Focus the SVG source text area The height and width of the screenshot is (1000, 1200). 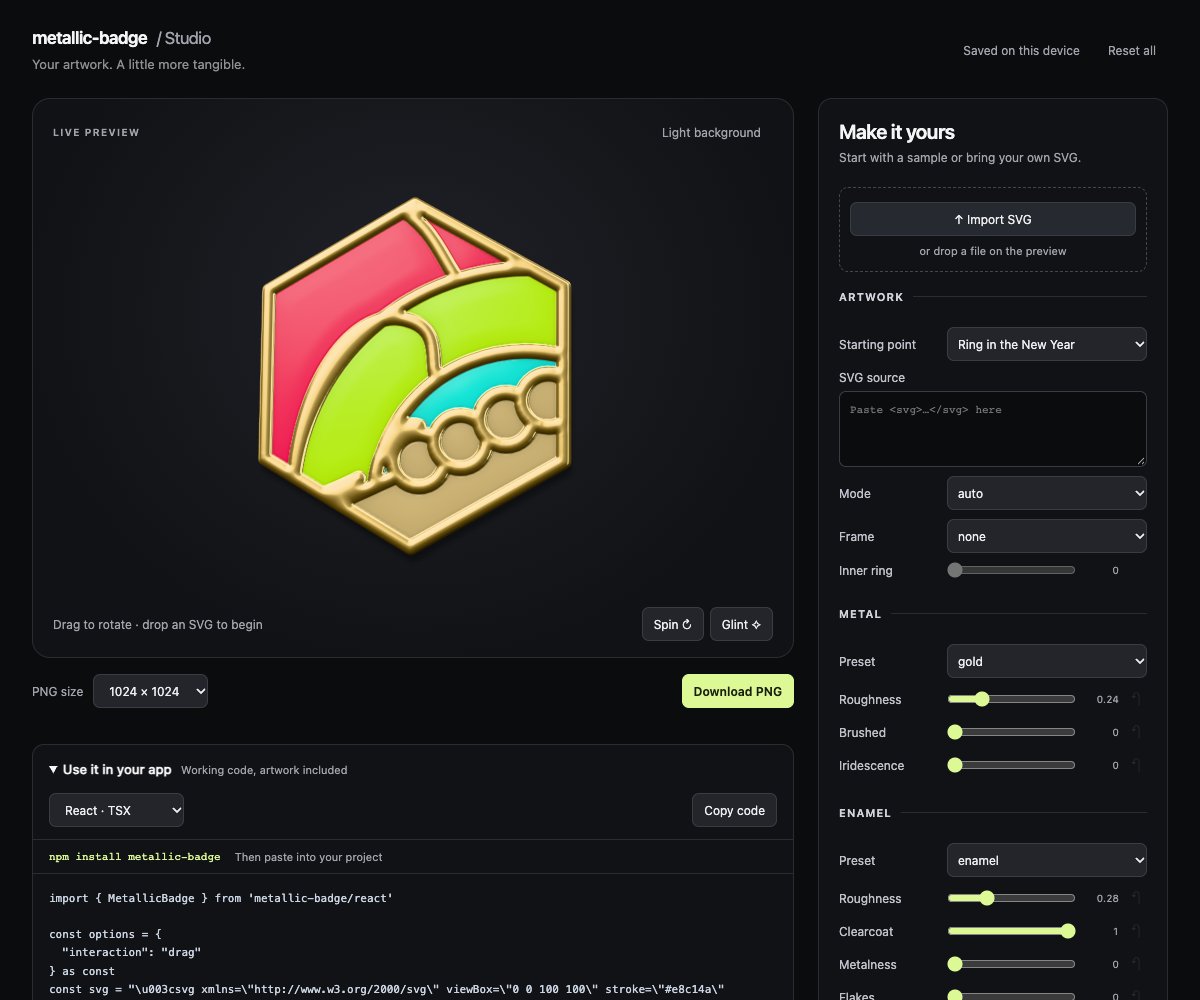click(x=993, y=429)
